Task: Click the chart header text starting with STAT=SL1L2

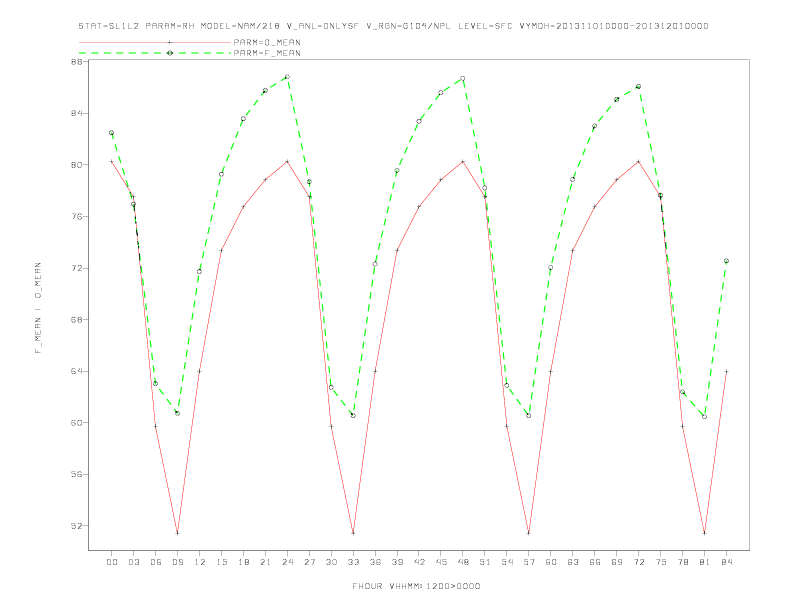Action: tap(393, 26)
